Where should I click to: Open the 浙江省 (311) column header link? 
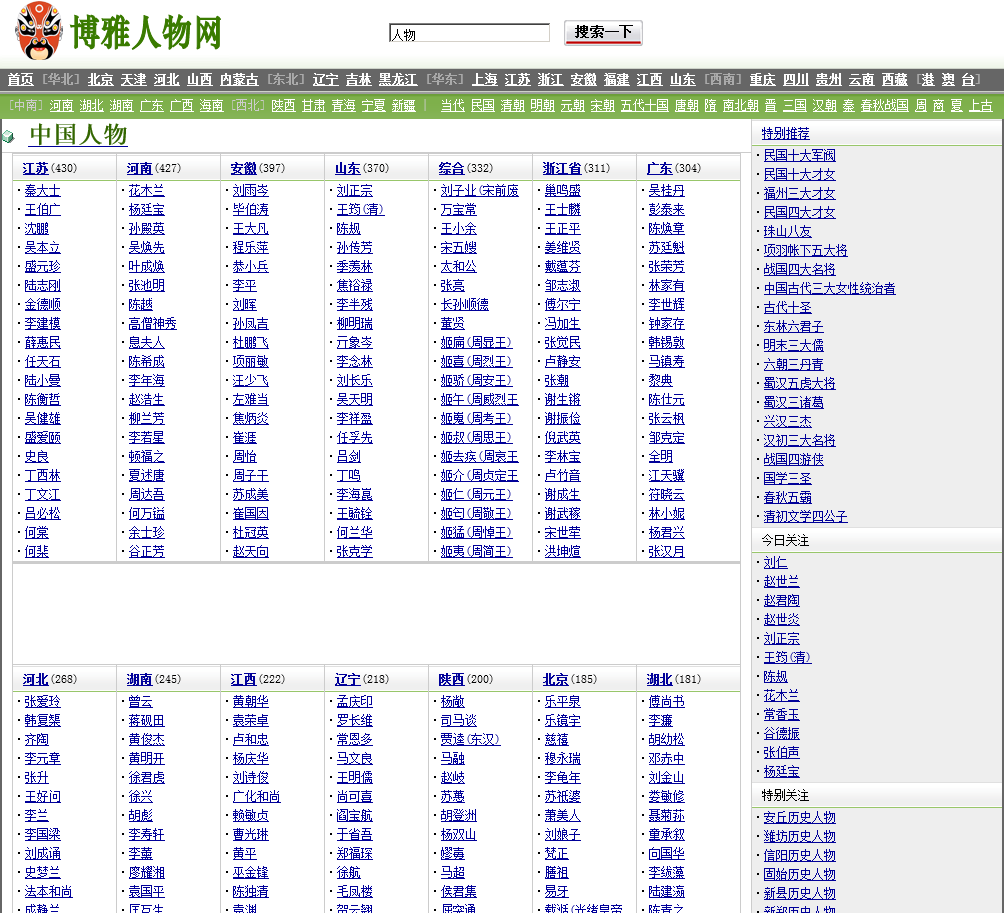(562, 168)
